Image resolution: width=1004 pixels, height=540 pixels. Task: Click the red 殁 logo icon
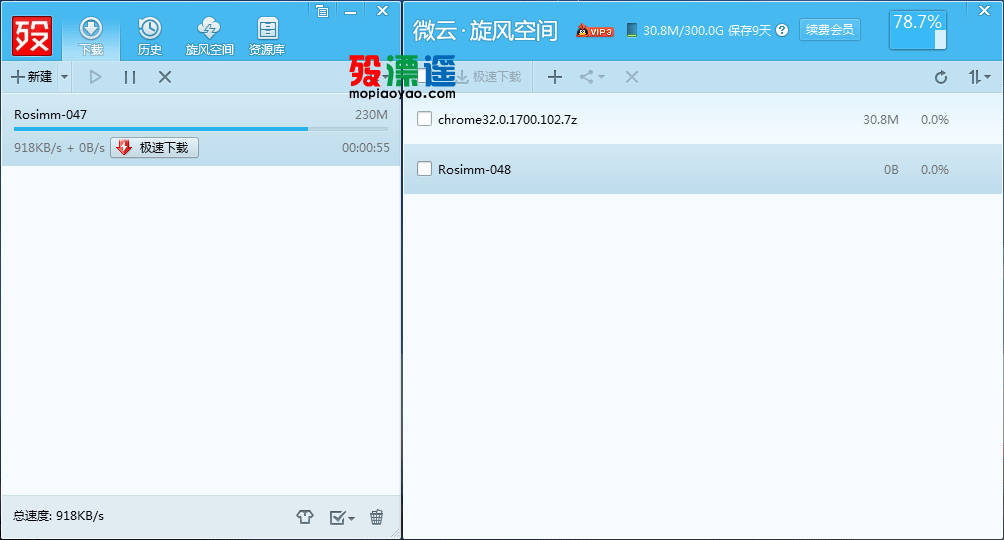[x=31, y=36]
